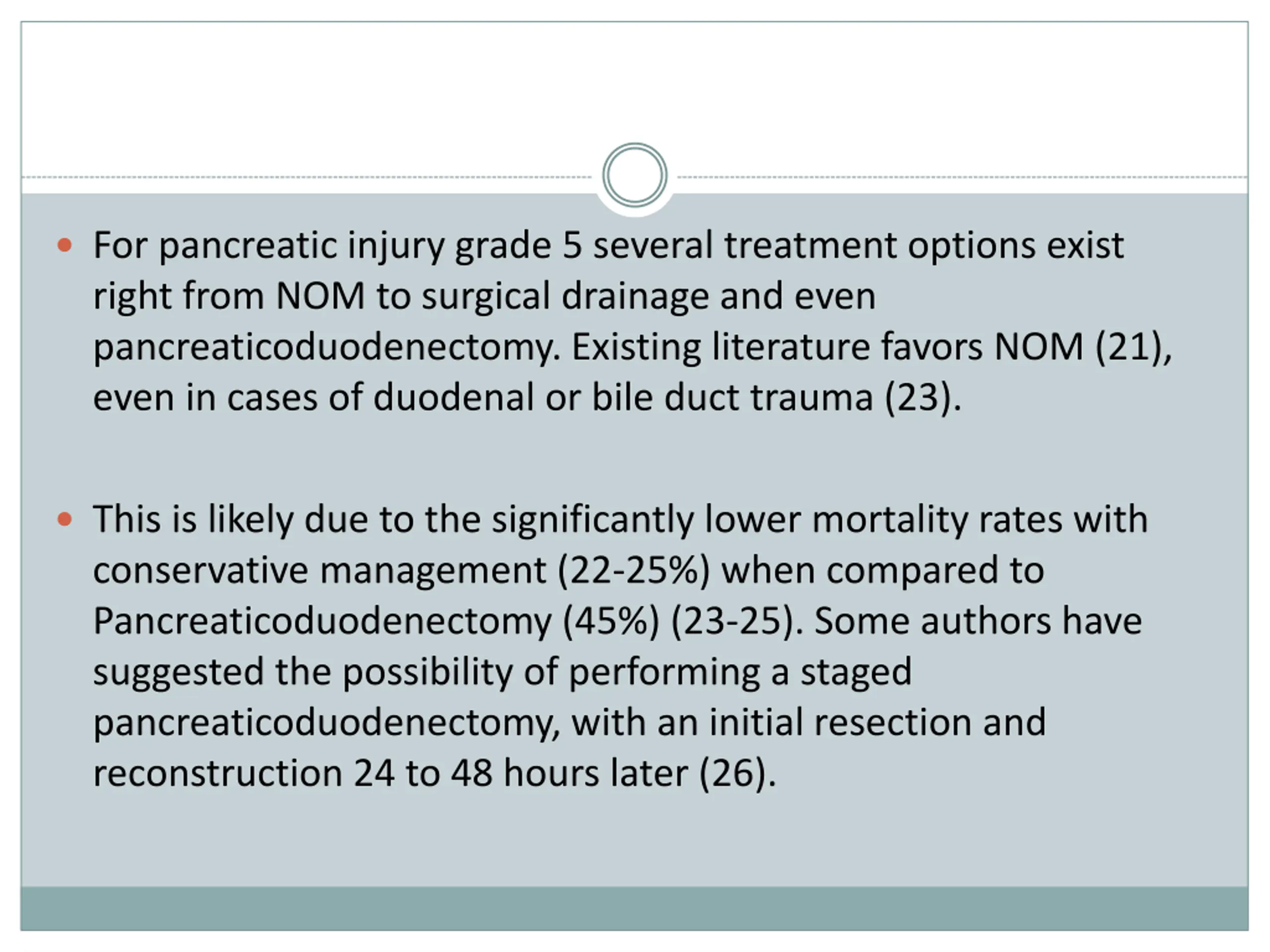The height and width of the screenshot is (952, 1270).
Task: Click the "(45%)" mortality figure
Action: coord(611,621)
